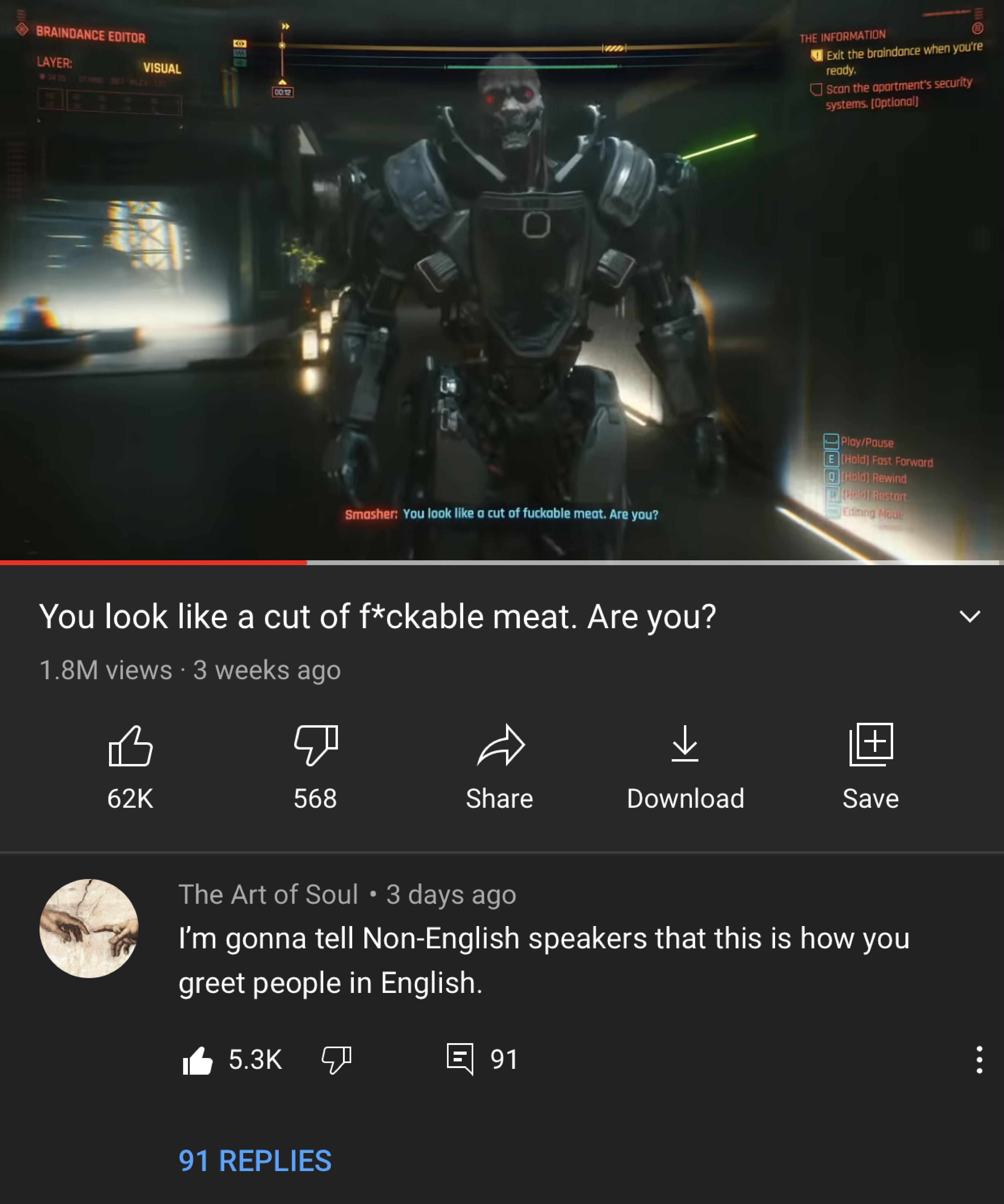This screenshot has width=1004, height=1204.
Task: Tap the Share arrow icon
Action: click(501, 745)
